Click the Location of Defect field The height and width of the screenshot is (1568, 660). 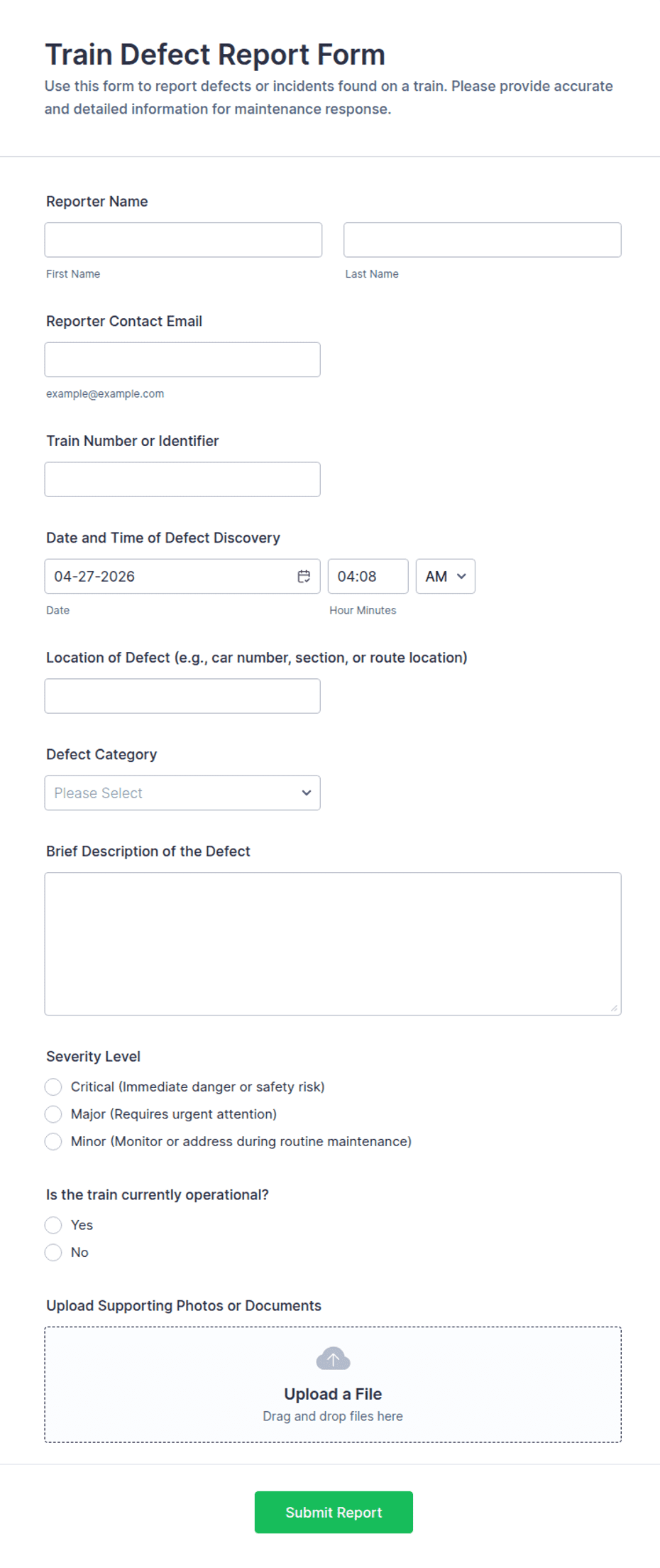[x=182, y=695]
